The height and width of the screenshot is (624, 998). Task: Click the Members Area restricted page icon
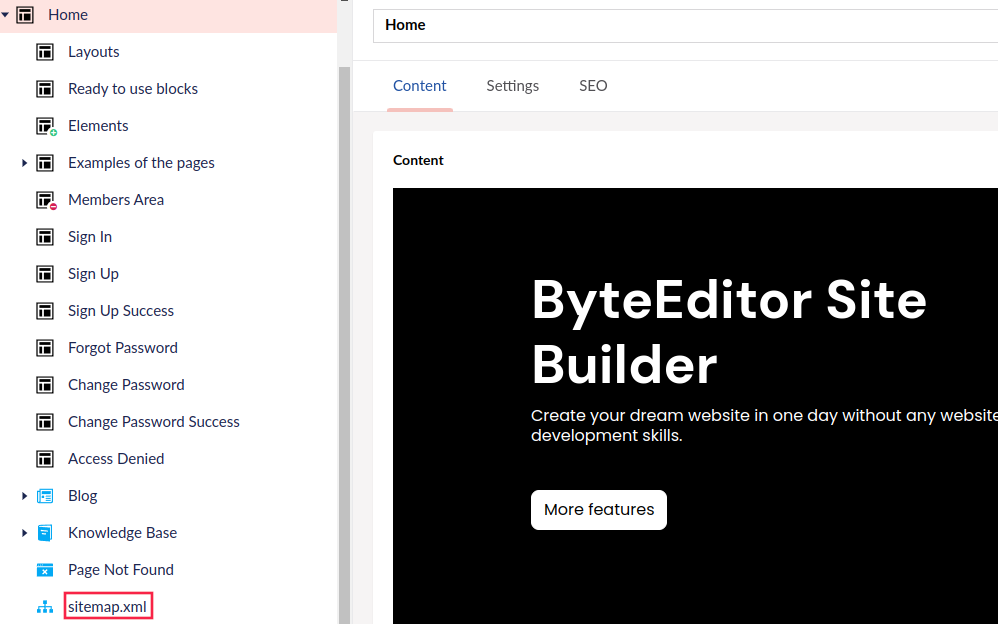pyautogui.click(x=45, y=200)
